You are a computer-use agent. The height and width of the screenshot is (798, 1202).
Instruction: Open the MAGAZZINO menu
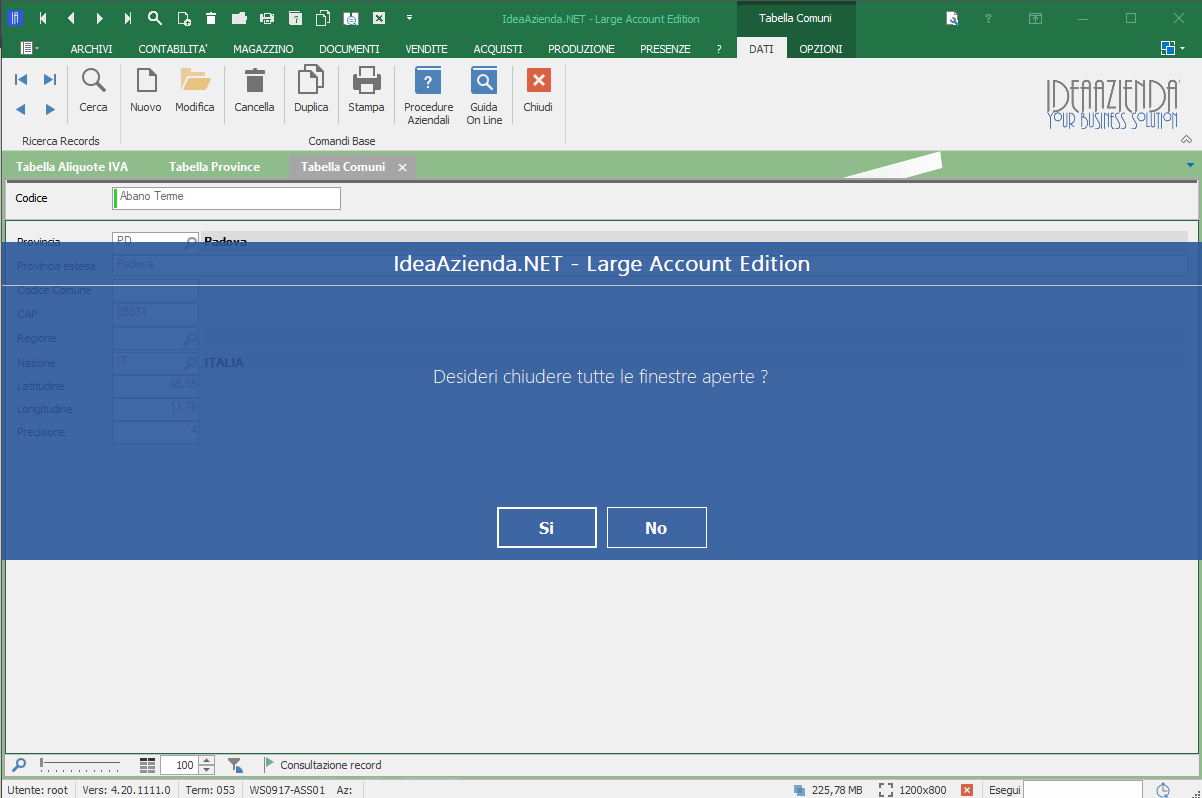click(263, 49)
